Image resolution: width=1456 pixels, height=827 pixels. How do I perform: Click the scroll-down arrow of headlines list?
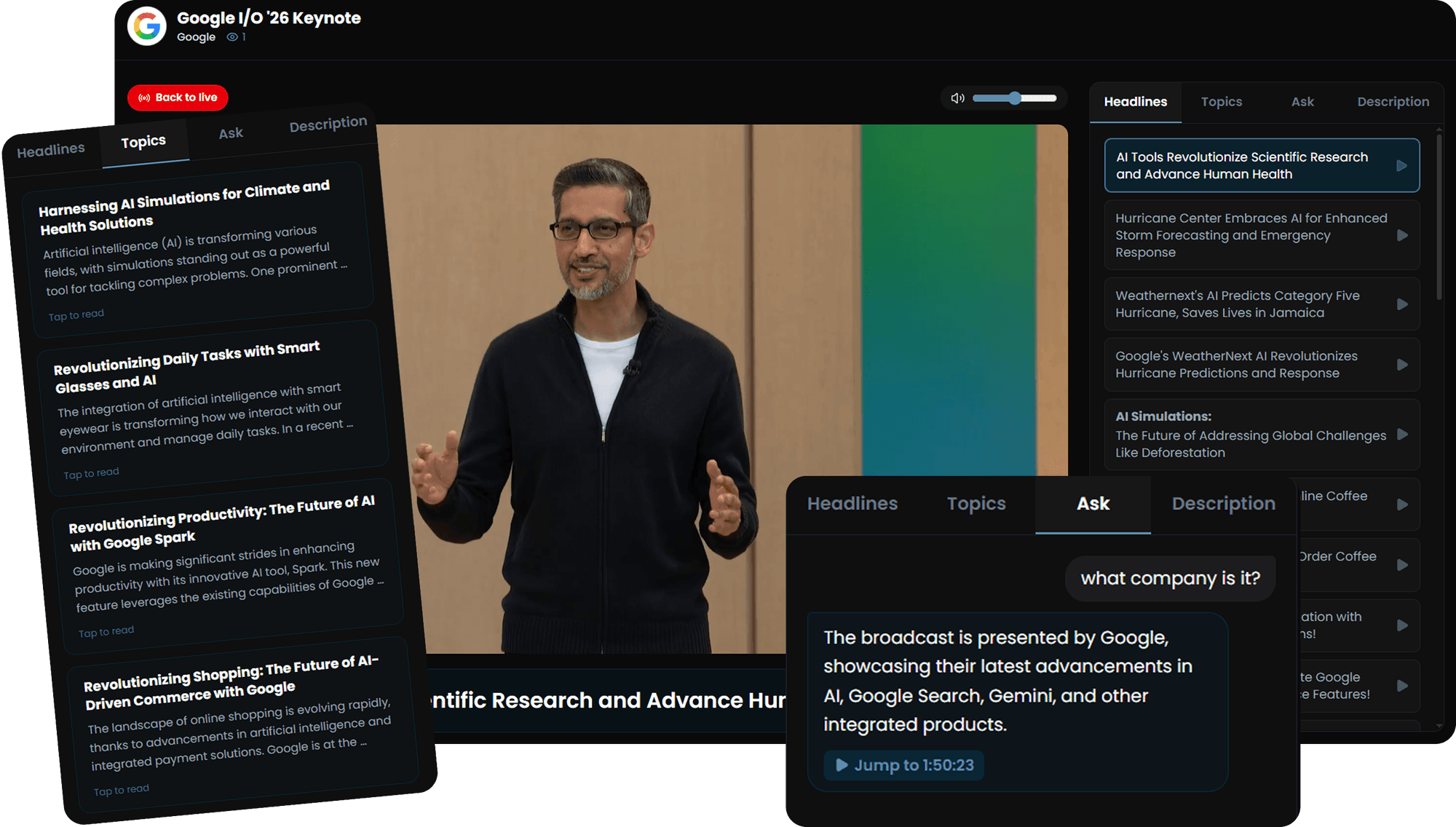pos(1439,726)
